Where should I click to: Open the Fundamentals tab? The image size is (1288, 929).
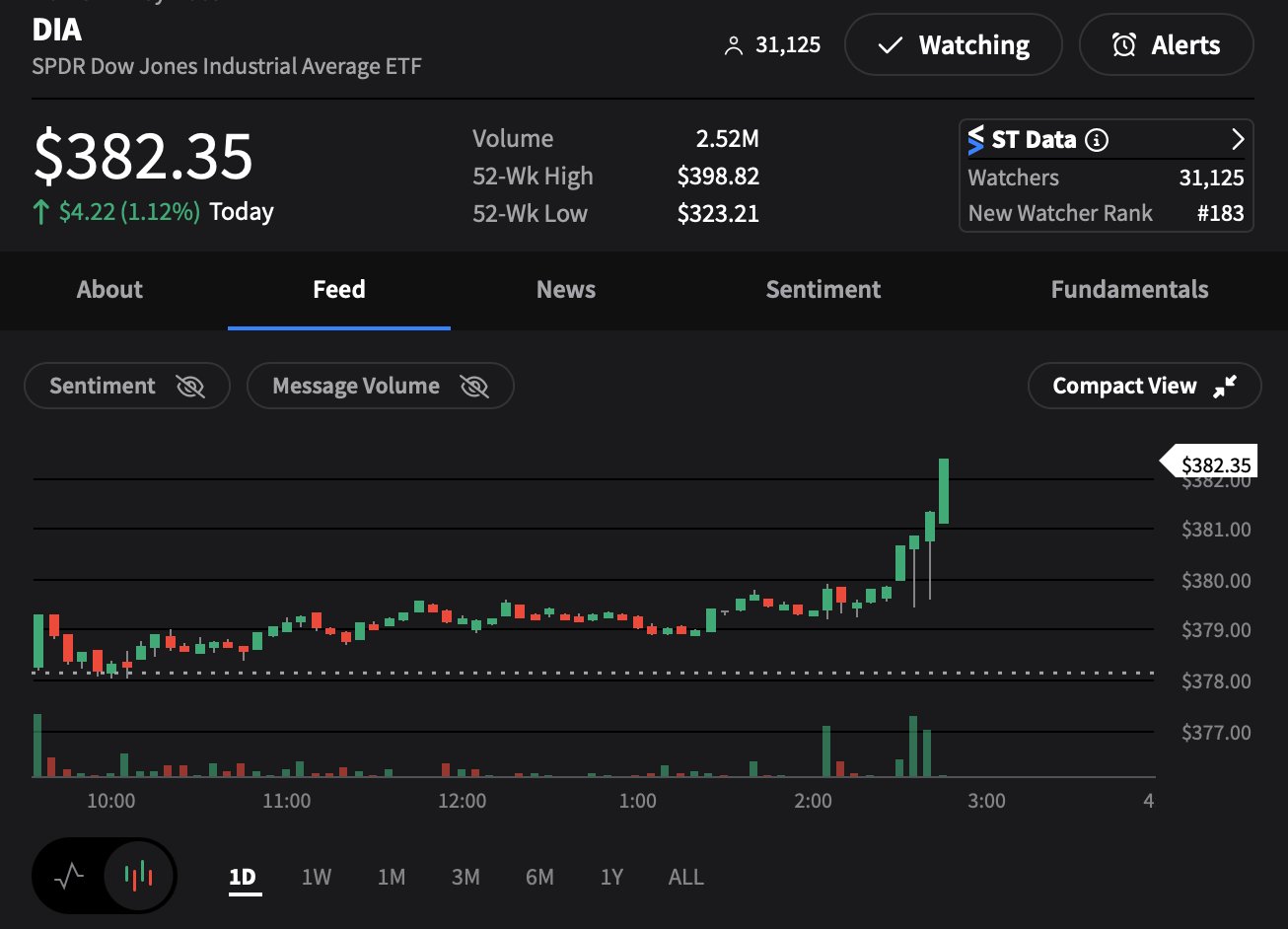1129,289
